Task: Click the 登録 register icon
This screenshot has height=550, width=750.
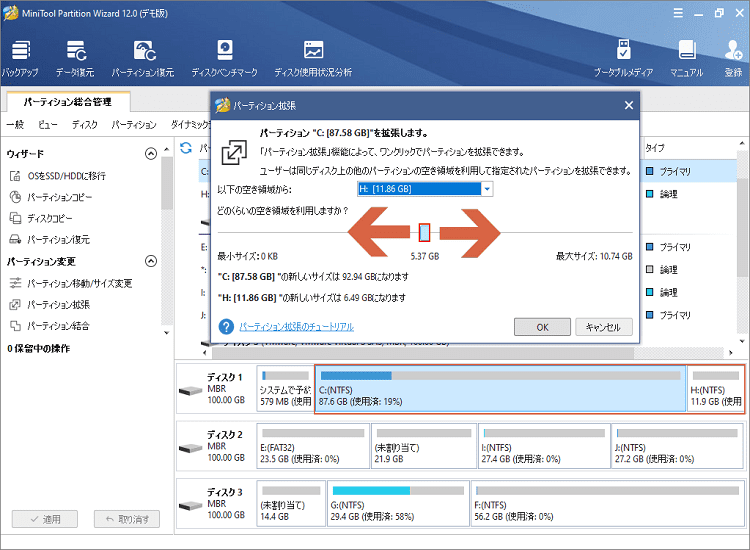Action: (733, 59)
